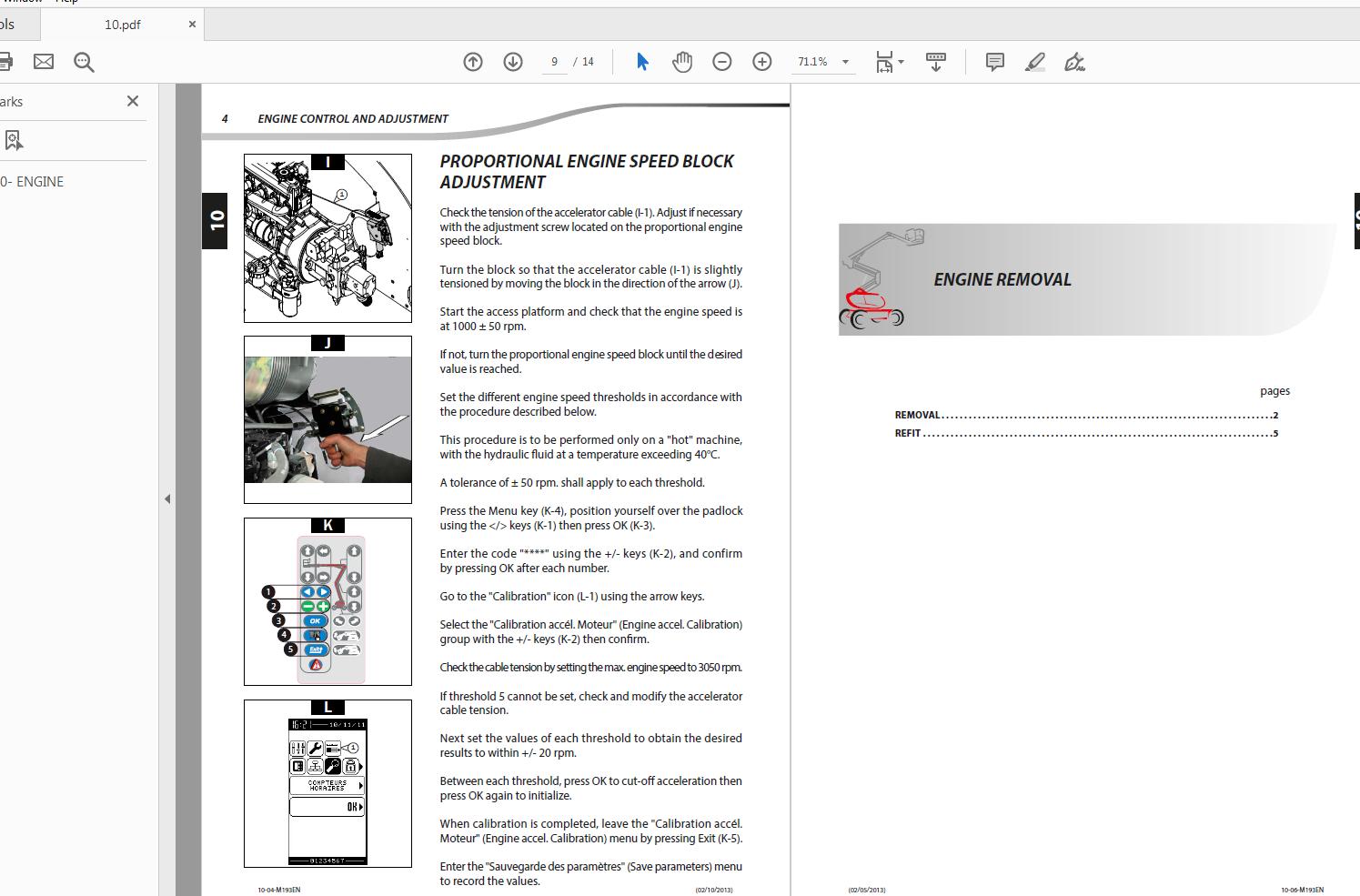The width and height of the screenshot is (1360, 896).
Task: Click the REFIT table of contents entry
Action: 1086,433
